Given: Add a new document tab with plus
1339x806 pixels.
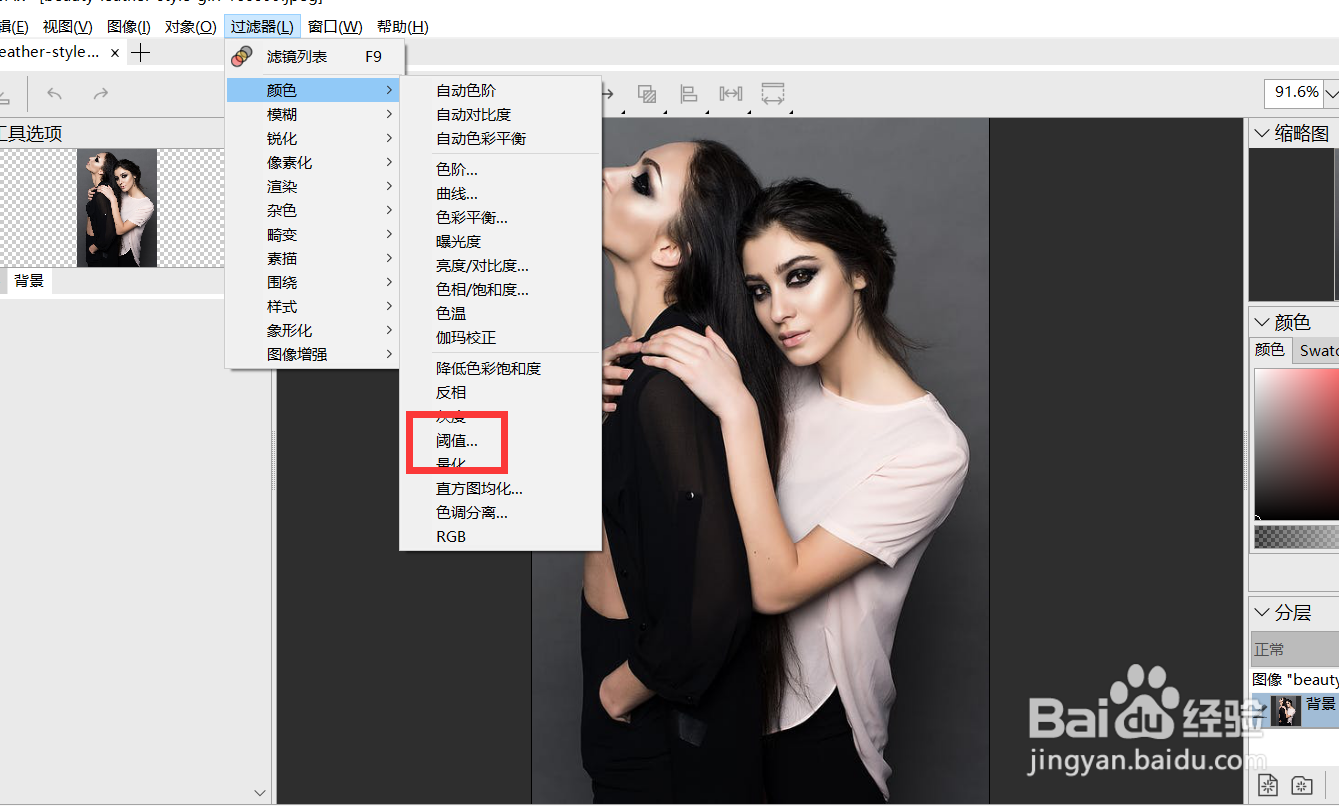Looking at the screenshot, I should [141, 53].
